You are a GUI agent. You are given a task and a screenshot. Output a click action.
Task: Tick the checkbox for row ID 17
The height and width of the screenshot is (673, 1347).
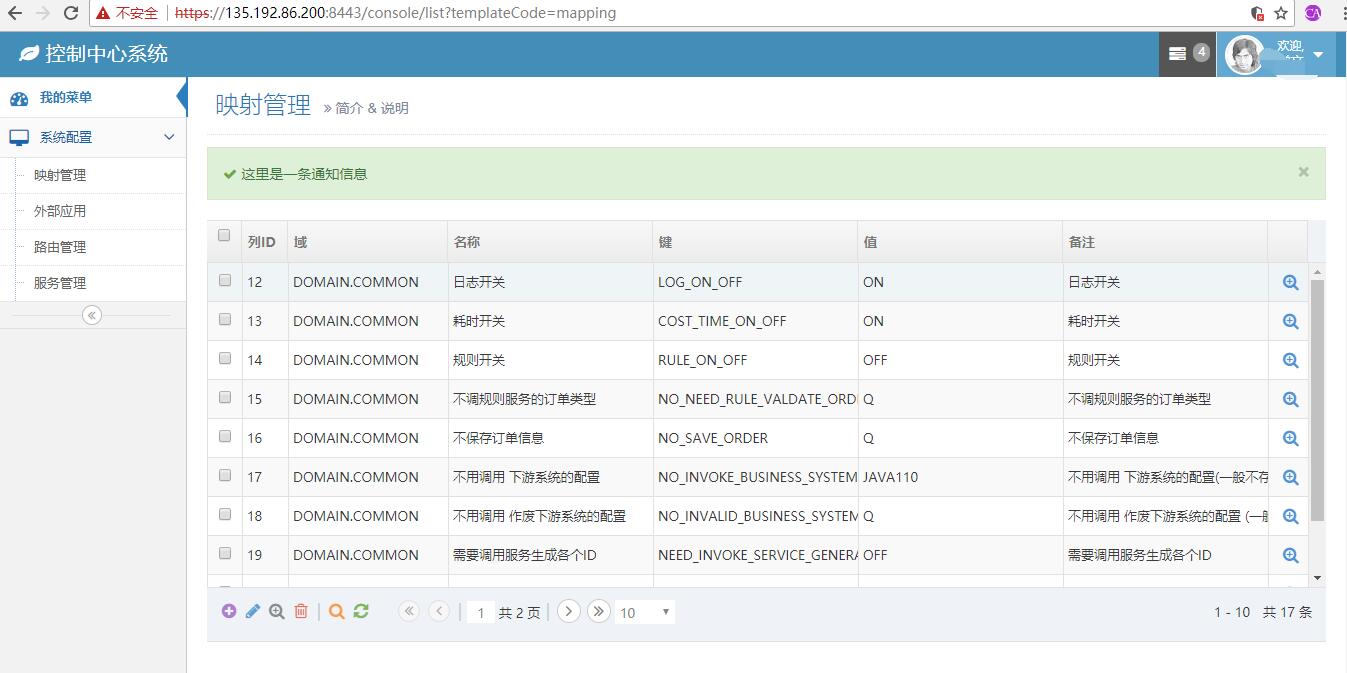click(x=225, y=476)
